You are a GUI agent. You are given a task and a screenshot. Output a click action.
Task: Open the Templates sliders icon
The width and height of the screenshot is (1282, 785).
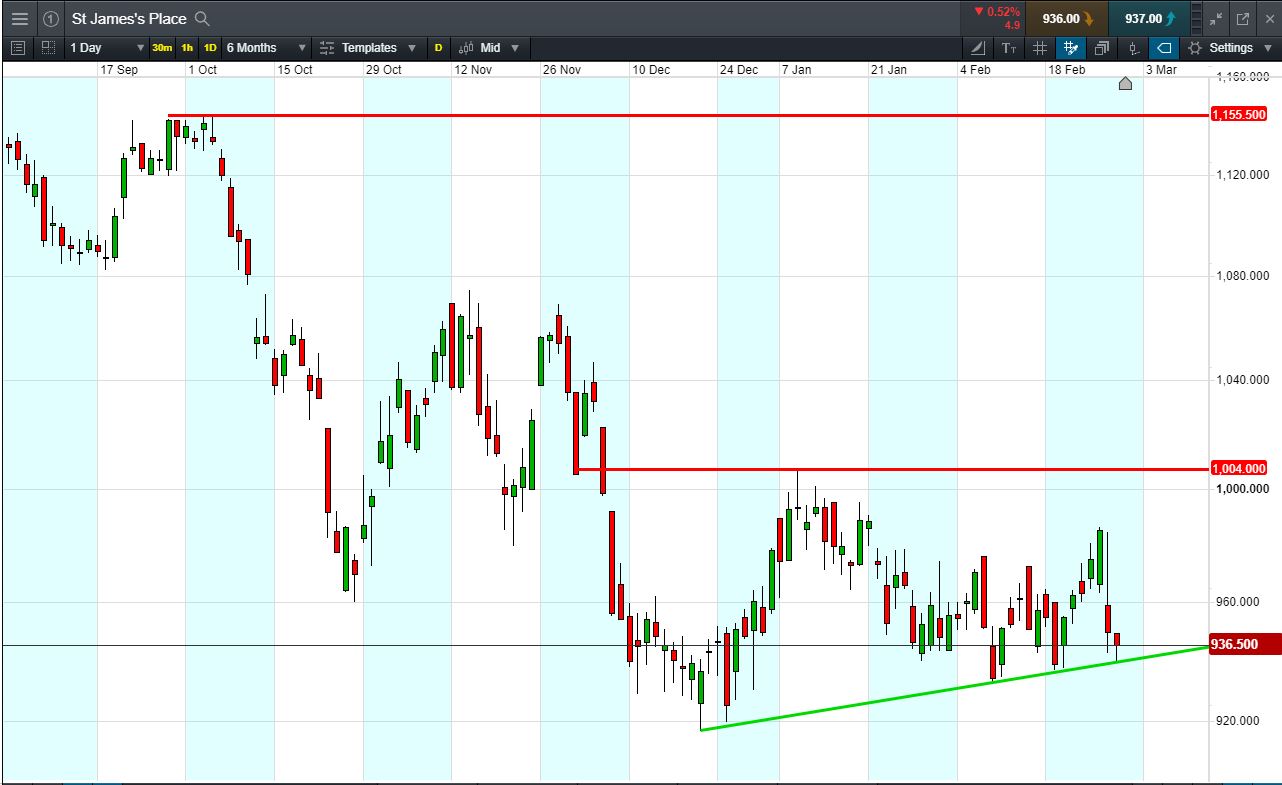click(327, 47)
